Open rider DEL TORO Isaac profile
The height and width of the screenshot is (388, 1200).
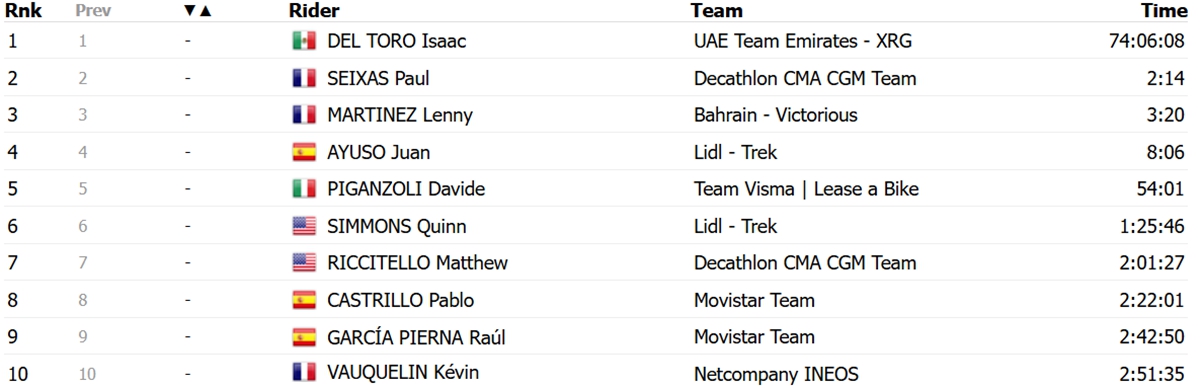click(x=397, y=41)
